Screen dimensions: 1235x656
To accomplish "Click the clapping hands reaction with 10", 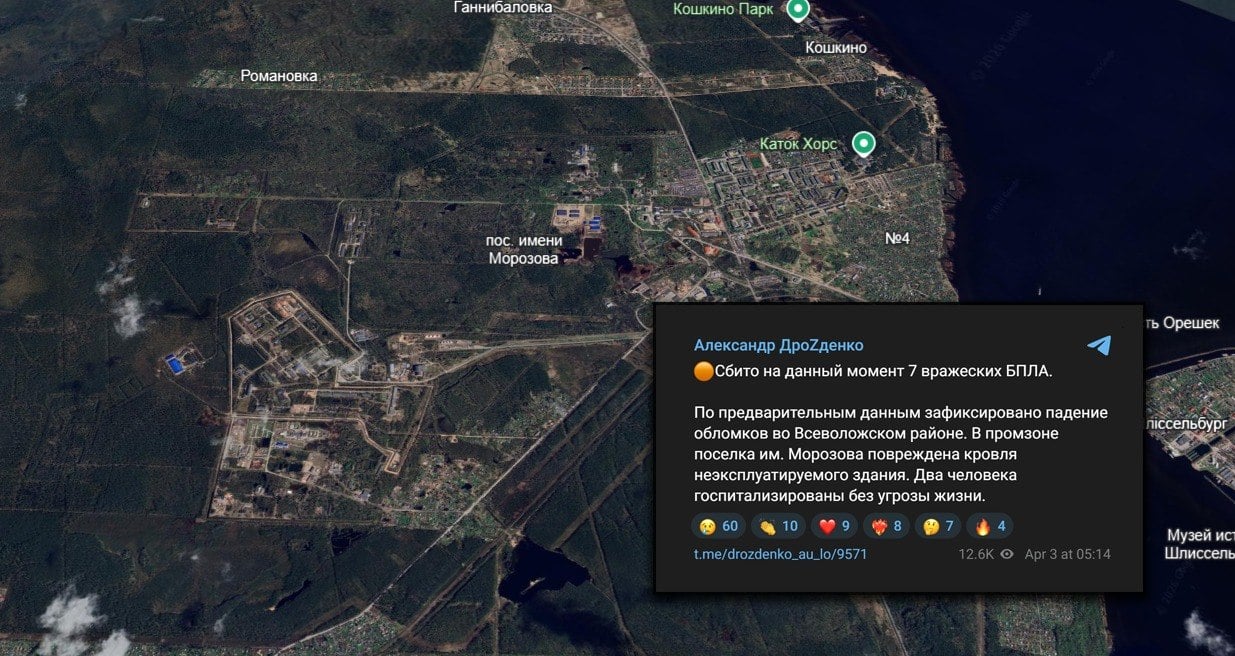I will (x=777, y=526).
